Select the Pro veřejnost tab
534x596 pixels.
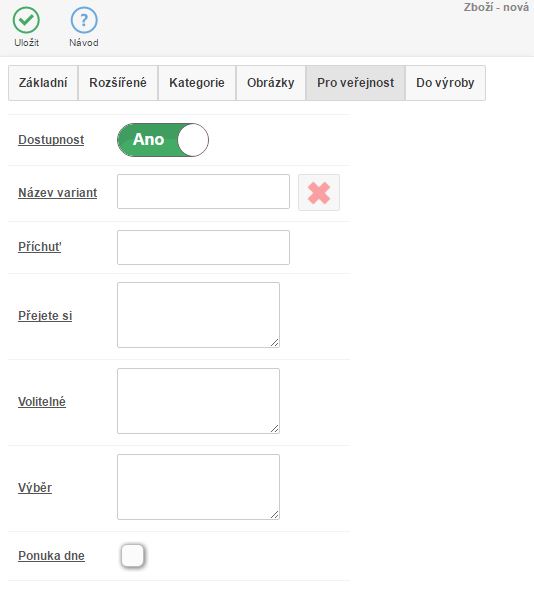click(355, 83)
